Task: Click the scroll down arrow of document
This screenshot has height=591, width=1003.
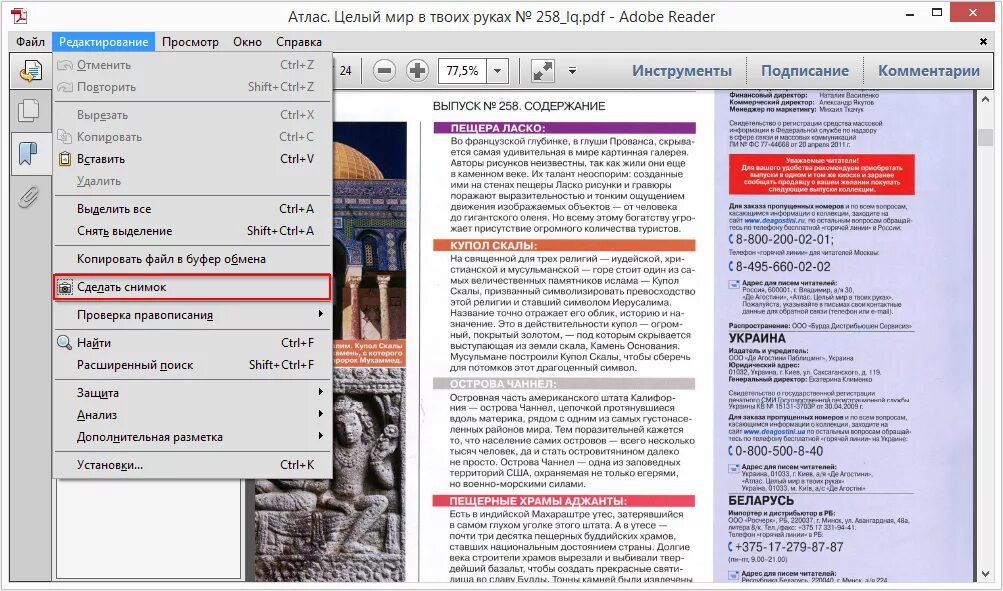Action: click(x=984, y=574)
